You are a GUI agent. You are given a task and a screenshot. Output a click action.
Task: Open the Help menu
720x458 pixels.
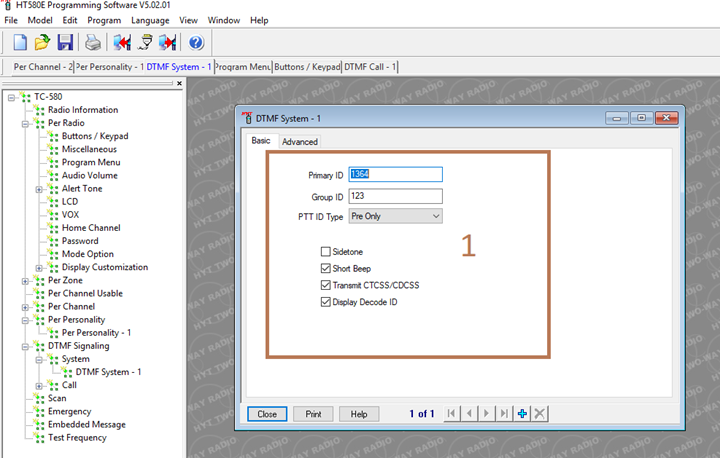(259, 20)
